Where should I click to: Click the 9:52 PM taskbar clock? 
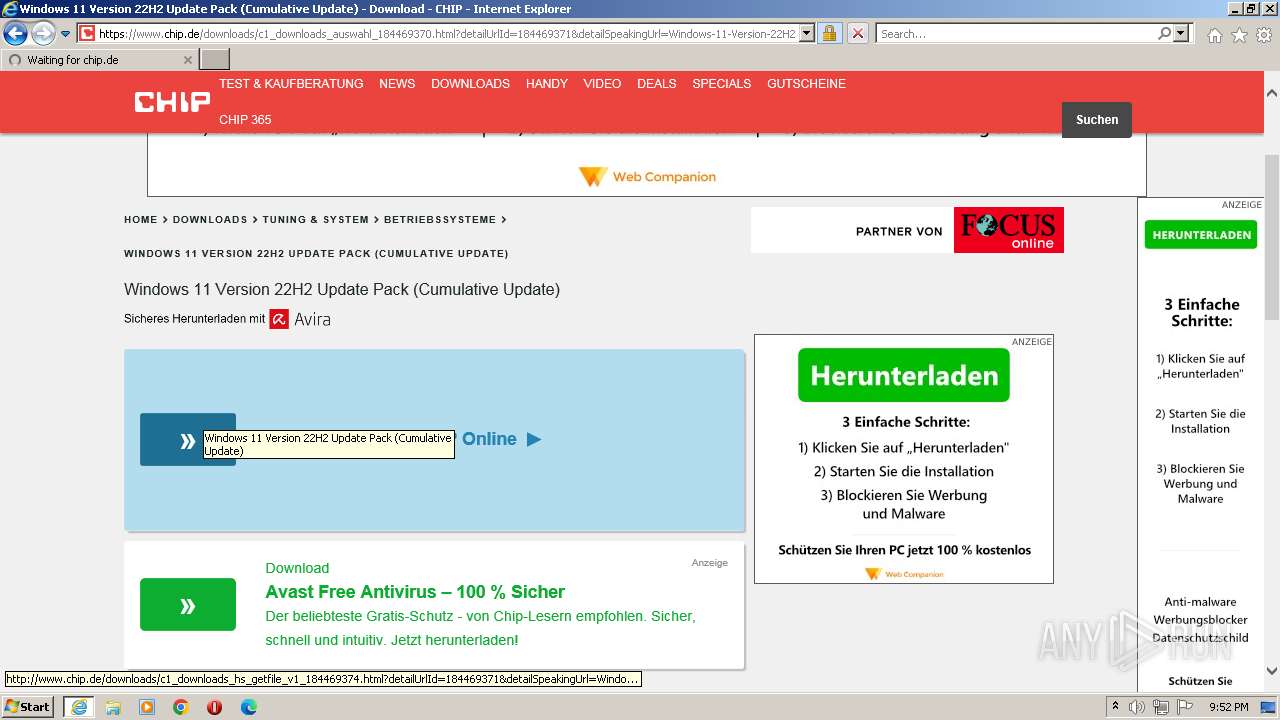(x=1229, y=707)
